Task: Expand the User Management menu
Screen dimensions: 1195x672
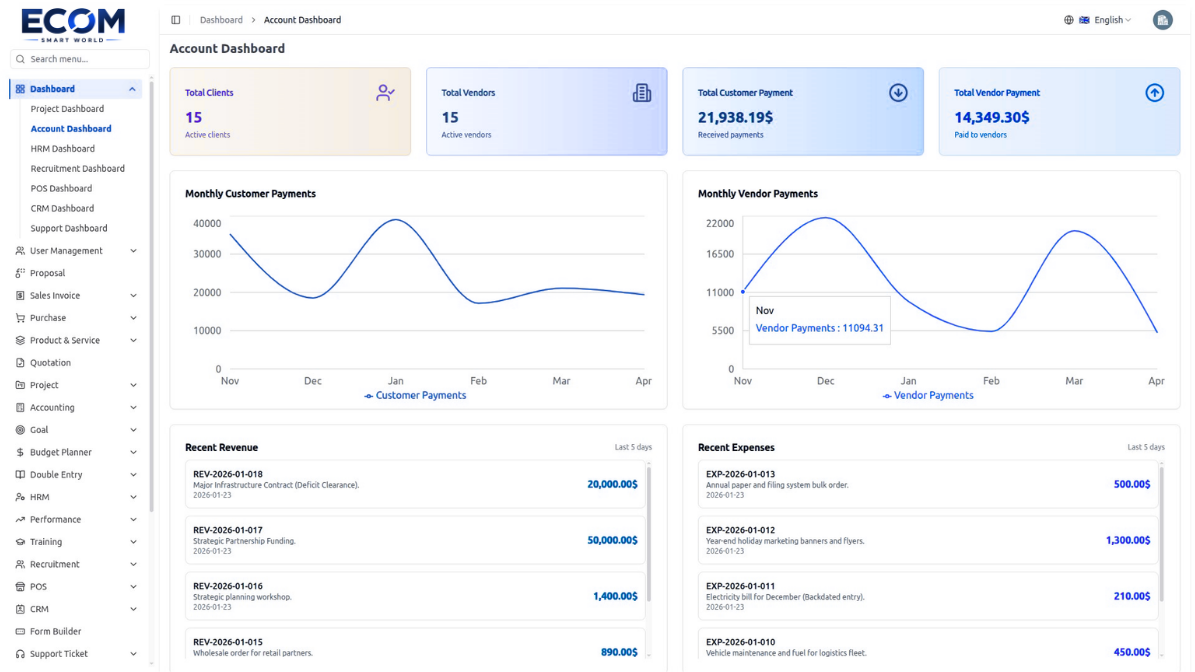Action: (x=133, y=251)
